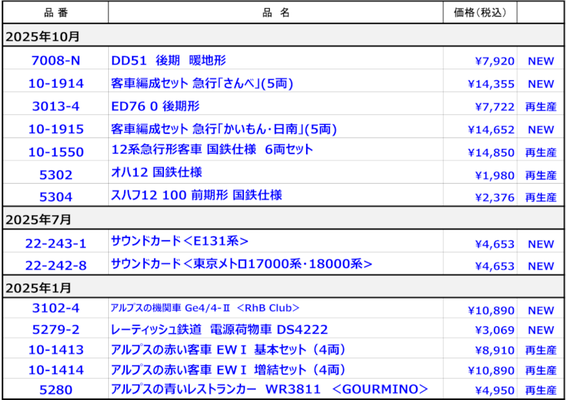Viewport: 567px width, 400px height.
Task: Open product number 22-242-8
Action: pos(56,266)
